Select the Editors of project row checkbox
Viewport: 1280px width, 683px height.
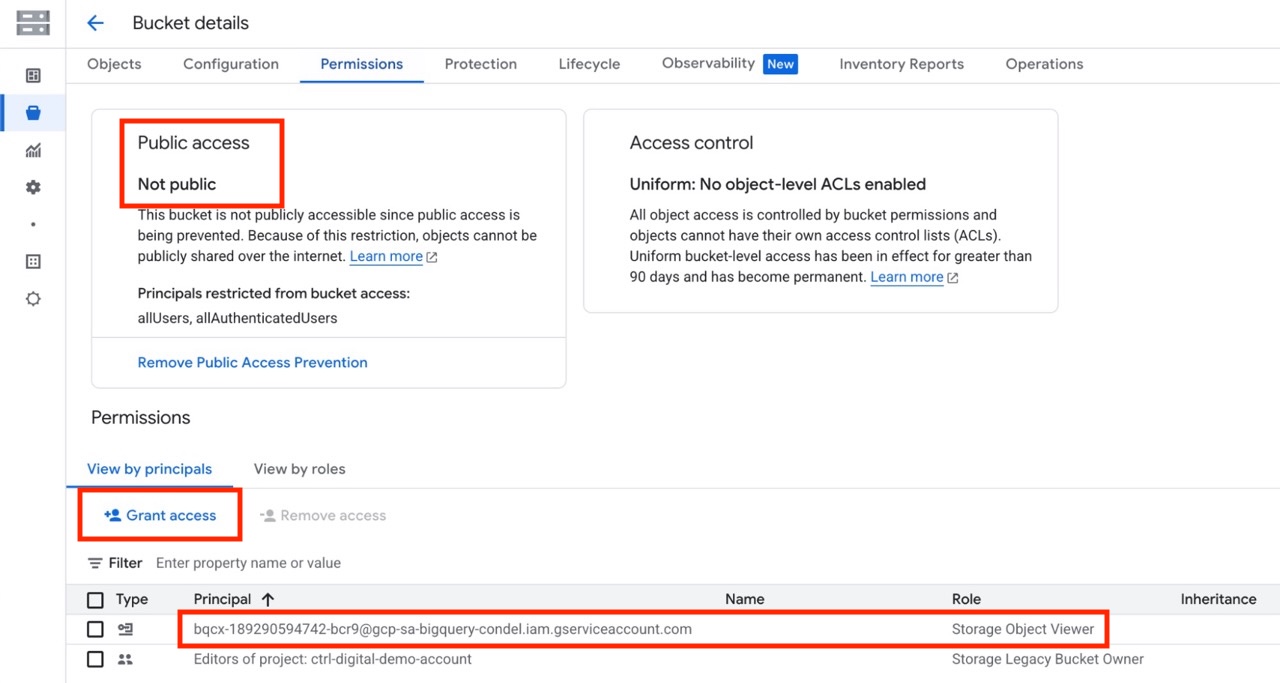coord(95,659)
